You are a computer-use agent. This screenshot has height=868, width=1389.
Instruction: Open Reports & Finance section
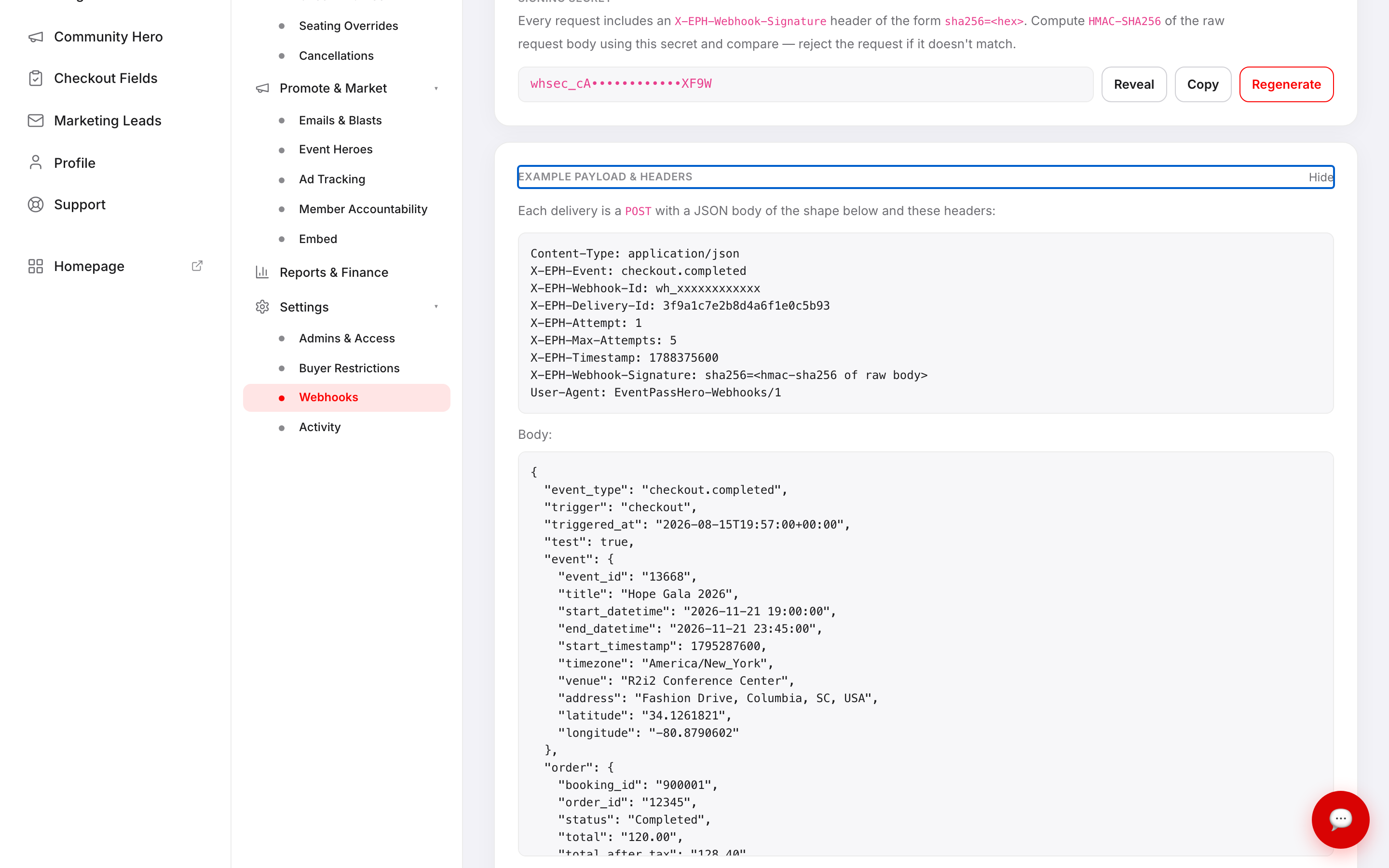point(334,272)
